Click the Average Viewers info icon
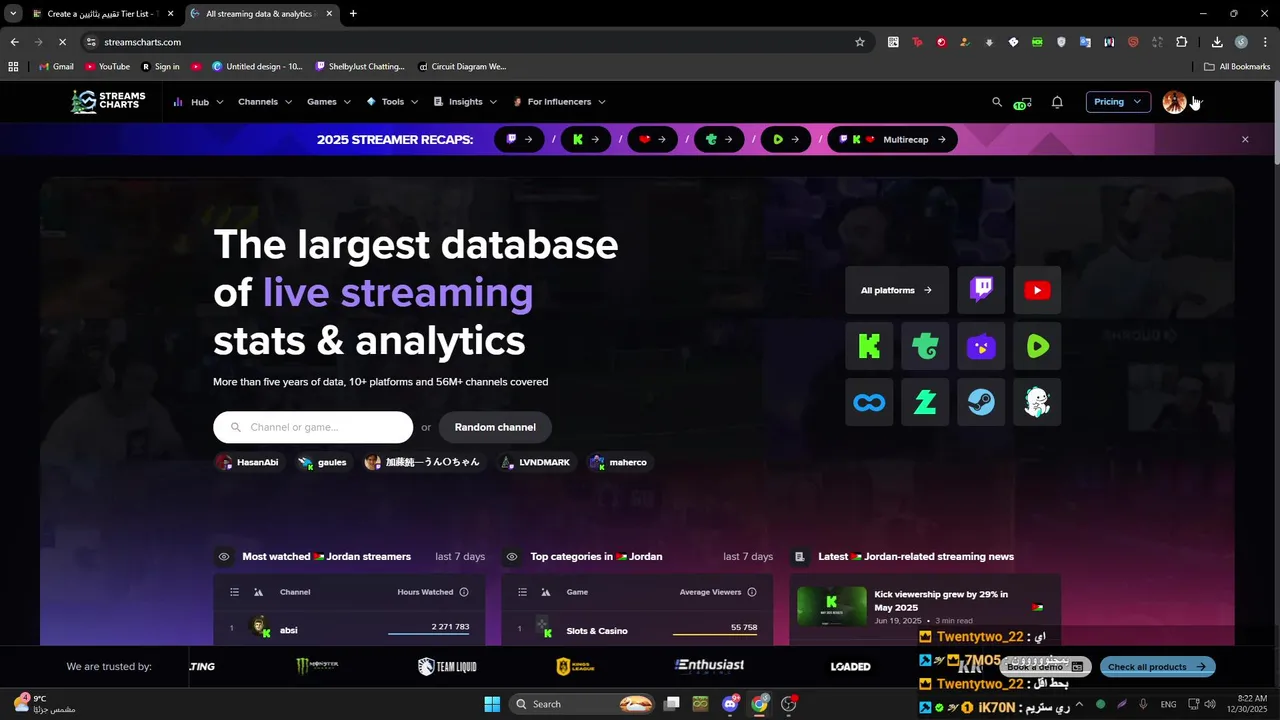1280x720 pixels. pyautogui.click(x=752, y=592)
